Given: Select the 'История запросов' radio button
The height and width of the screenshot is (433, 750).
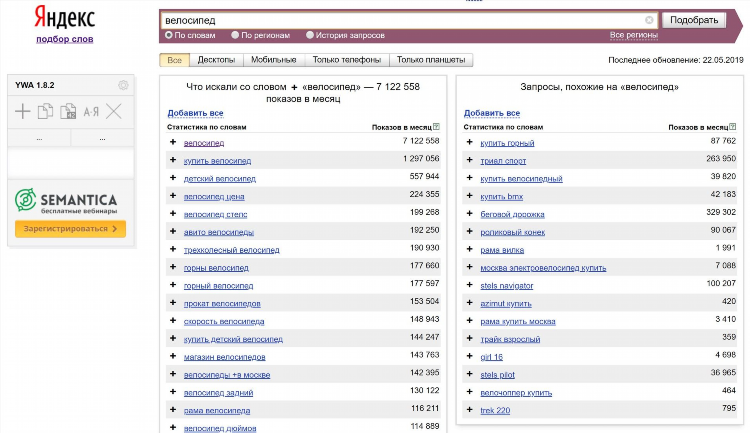Looking at the screenshot, I should coord(309,35).
